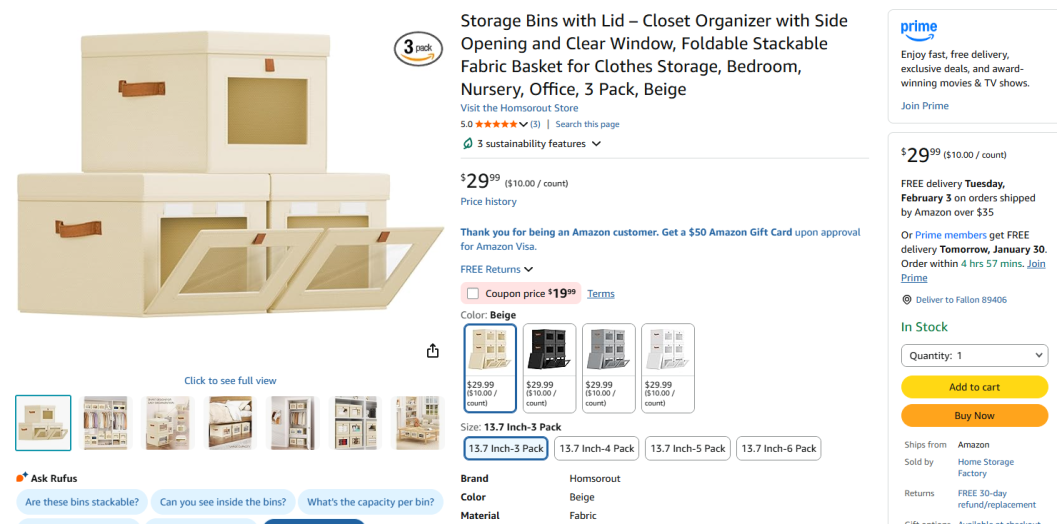Click the 3 pack badge on the product image

coord(418,48)
